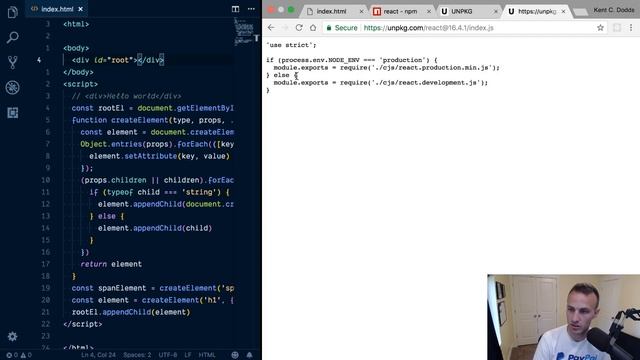Close the react - npm Chrome tab

[x=429, y=11]
